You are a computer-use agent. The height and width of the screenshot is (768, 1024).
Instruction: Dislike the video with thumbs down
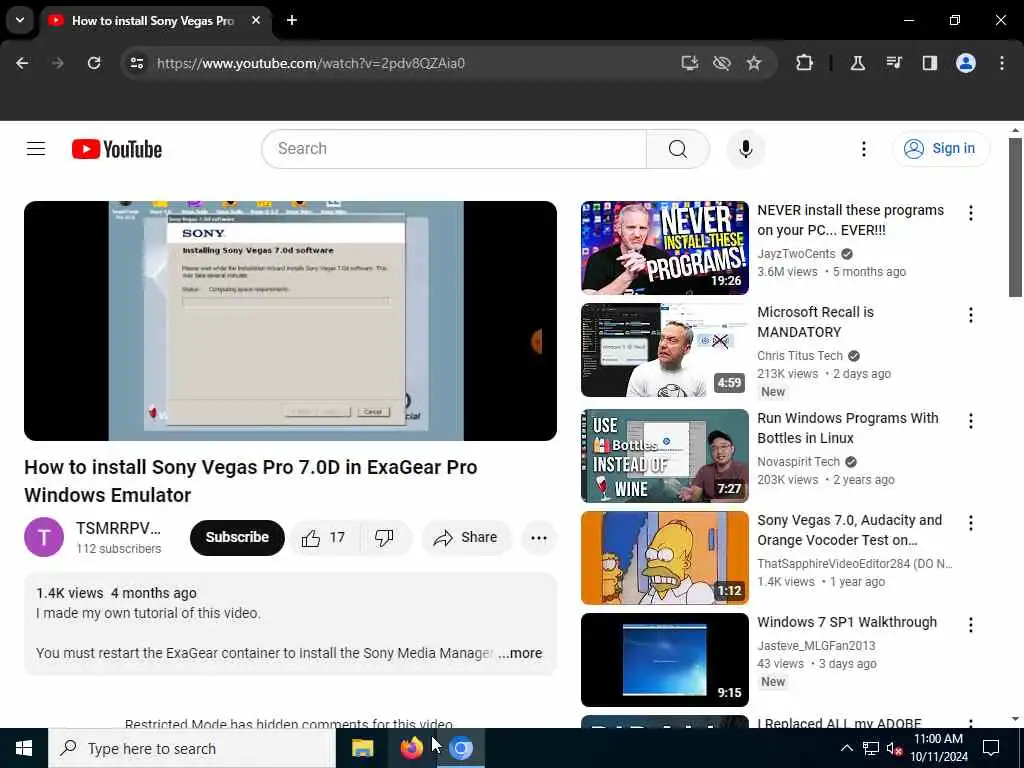pyautogui.click(x=384, y=537)
